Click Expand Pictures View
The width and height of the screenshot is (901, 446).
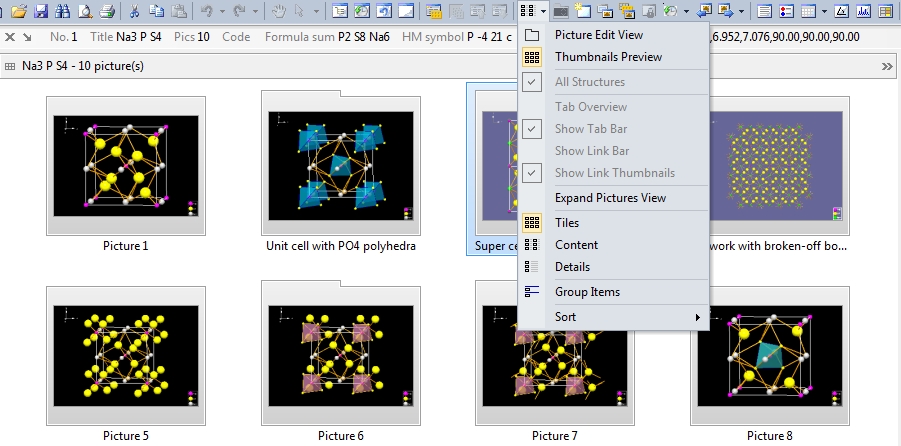[610, 198]
